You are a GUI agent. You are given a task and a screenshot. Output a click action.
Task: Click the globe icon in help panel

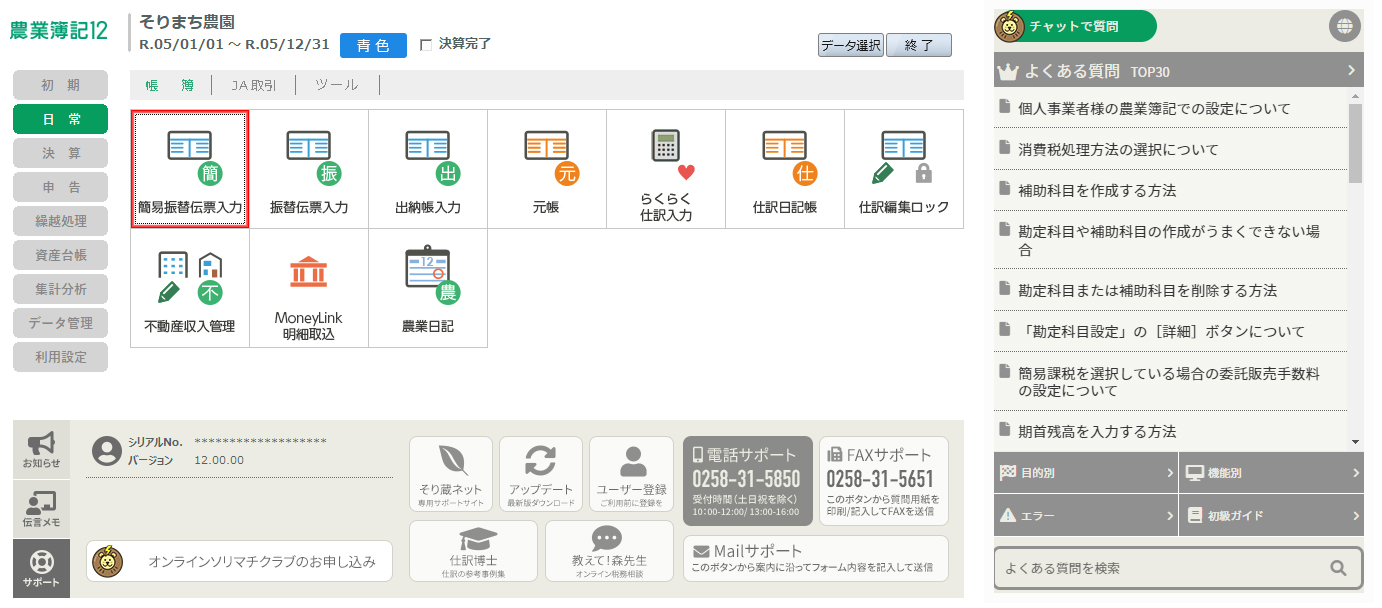(1345, 26)
